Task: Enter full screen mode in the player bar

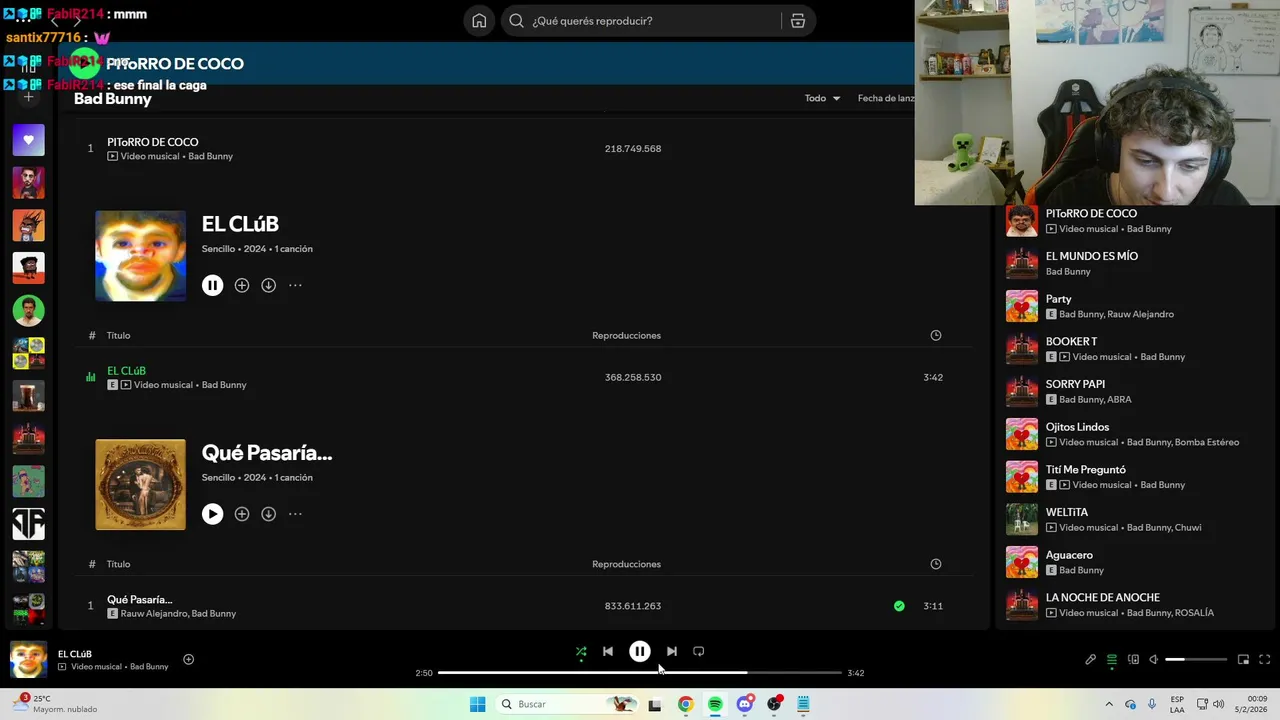Action: 1264,659
